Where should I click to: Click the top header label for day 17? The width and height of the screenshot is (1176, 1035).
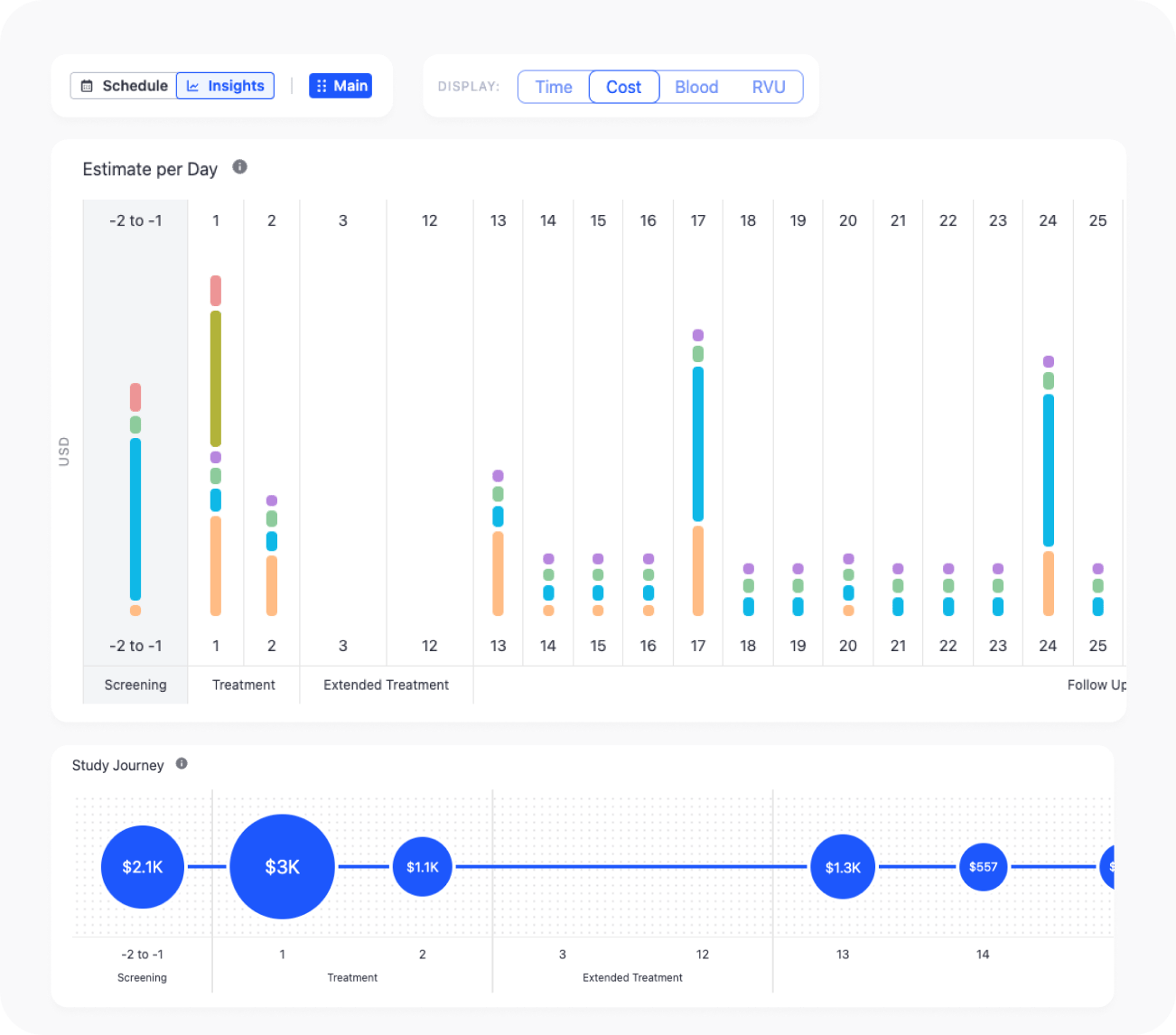(x=698, y=220)
